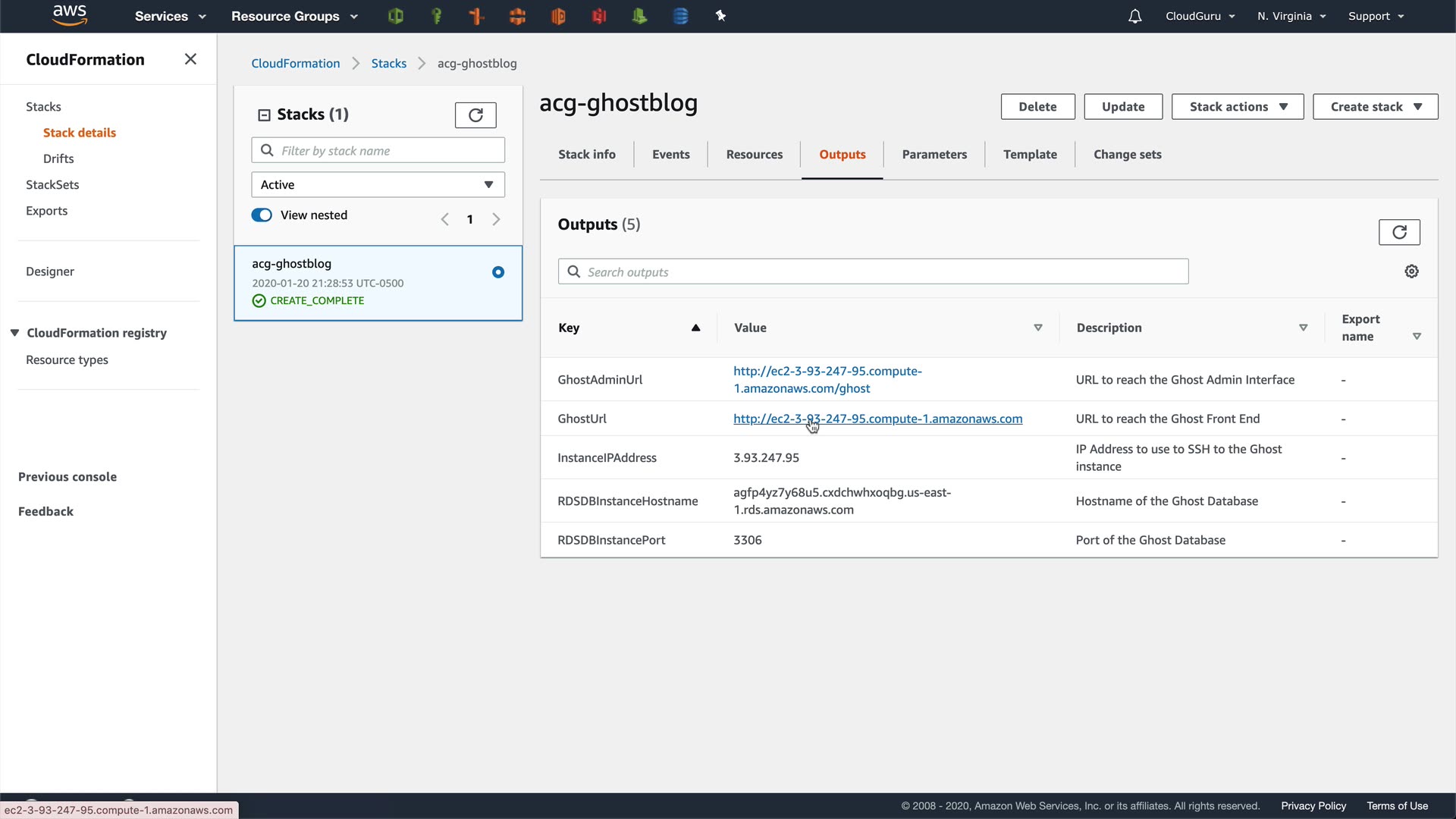Click the green key service shortcut icon

436,16
